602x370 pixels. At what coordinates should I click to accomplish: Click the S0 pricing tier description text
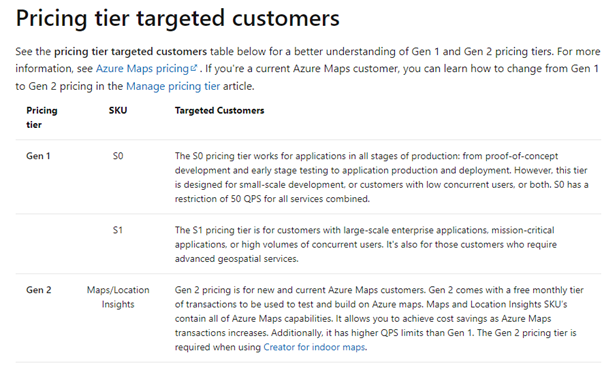click(x=382, y=177)
